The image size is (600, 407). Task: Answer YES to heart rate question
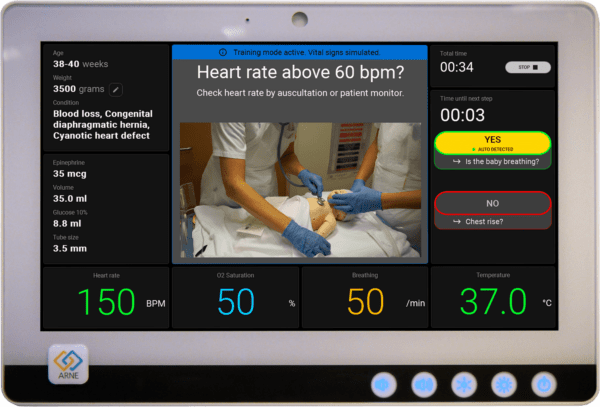click(x=492, y=143)
